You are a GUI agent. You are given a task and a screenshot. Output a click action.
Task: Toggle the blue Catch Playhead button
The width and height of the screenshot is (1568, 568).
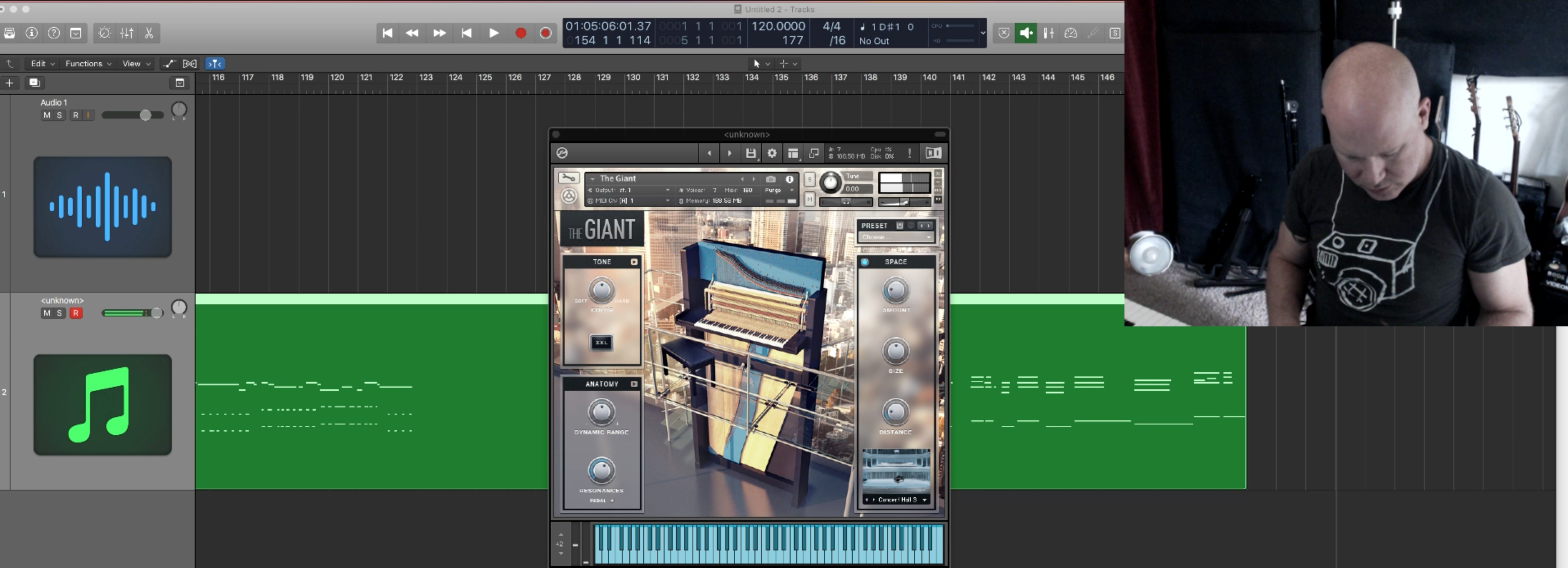215,63
